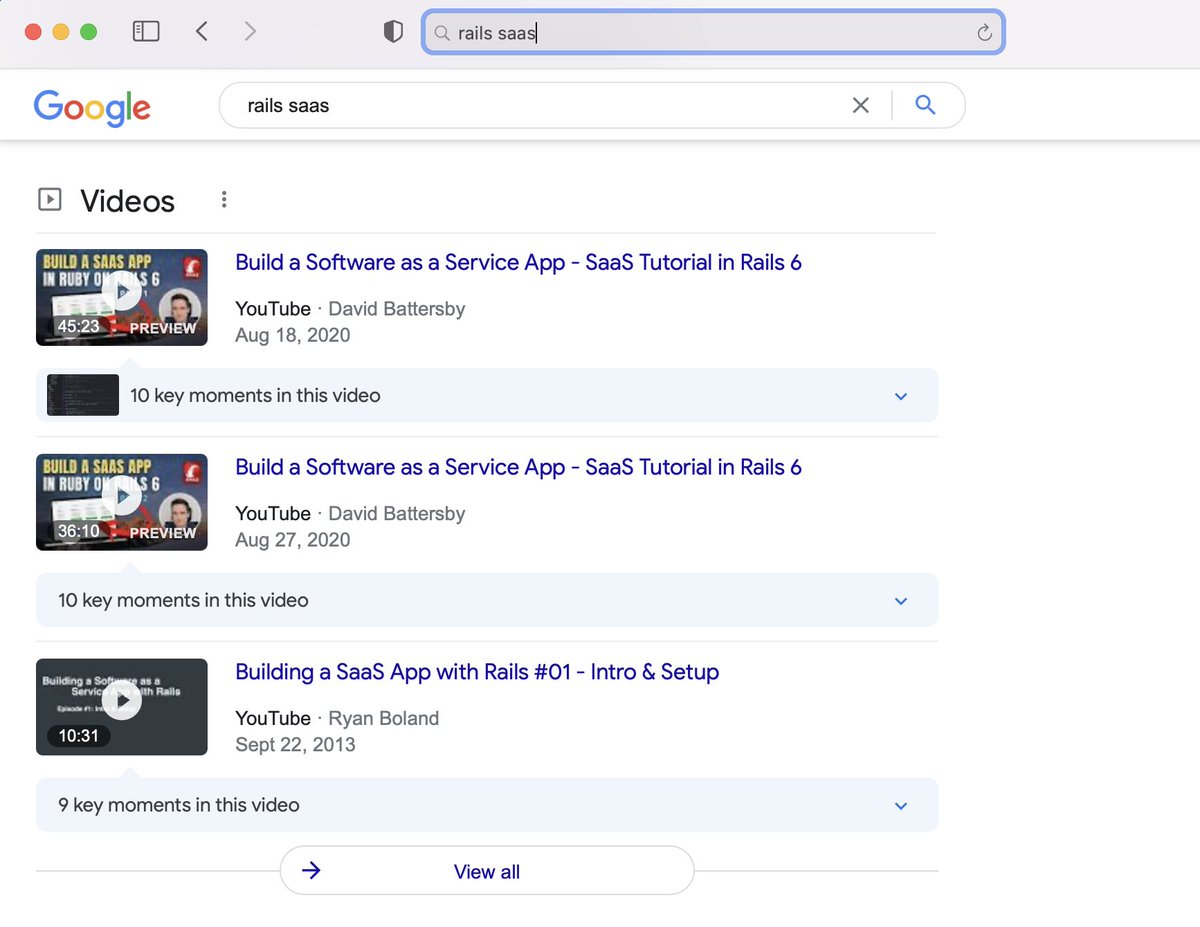Image resolution: width=1200 pixels, height=927 pixels.
Task: Click the forward navigation arrow
Action: (x=250, y=32)
